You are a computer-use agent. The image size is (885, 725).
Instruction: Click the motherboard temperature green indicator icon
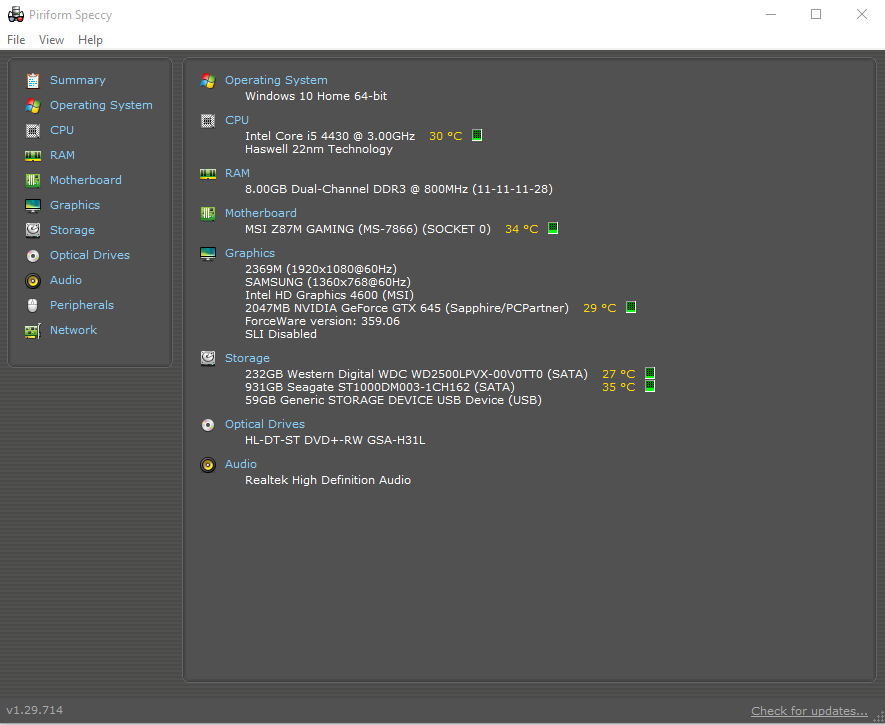(553, 228)
